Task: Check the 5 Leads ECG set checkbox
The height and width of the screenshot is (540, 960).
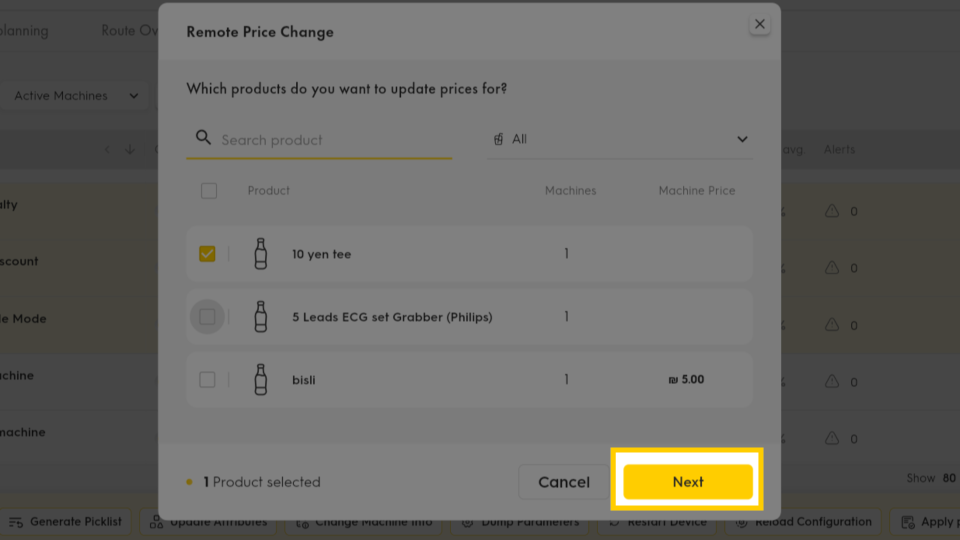Action: [207, 317]
